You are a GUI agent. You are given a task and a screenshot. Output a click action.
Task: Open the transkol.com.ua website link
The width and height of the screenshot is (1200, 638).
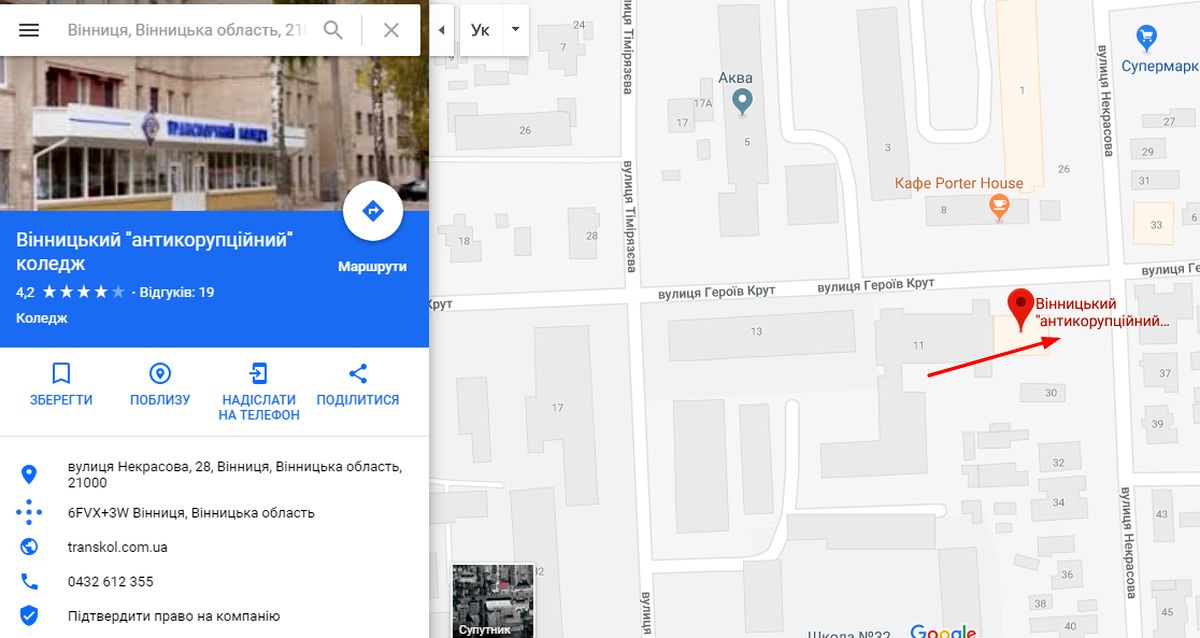[117, 547]
